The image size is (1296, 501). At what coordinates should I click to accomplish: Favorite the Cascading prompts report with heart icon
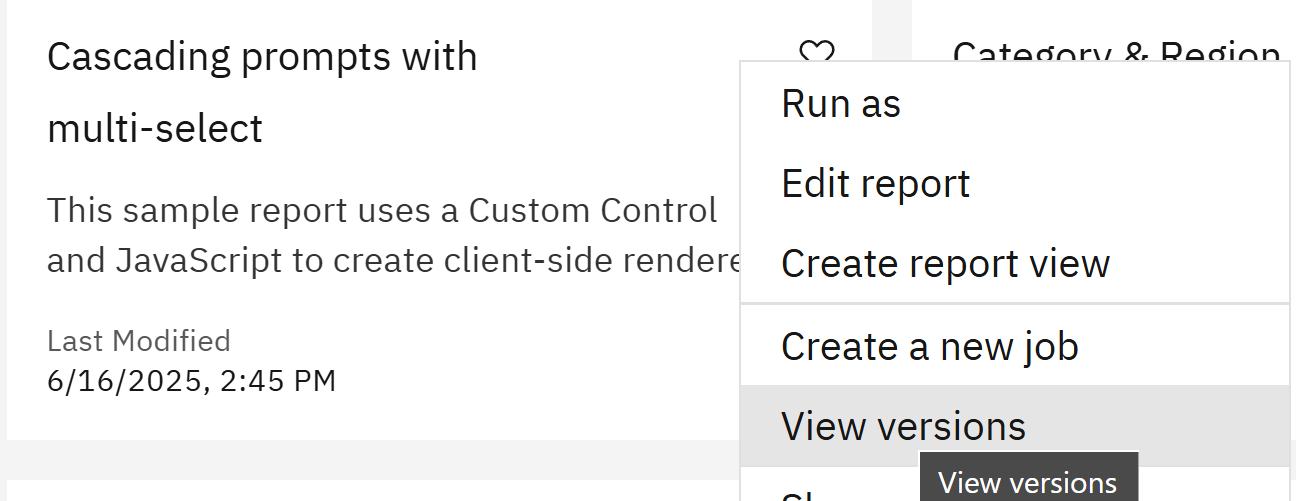(x=816, y=52)
